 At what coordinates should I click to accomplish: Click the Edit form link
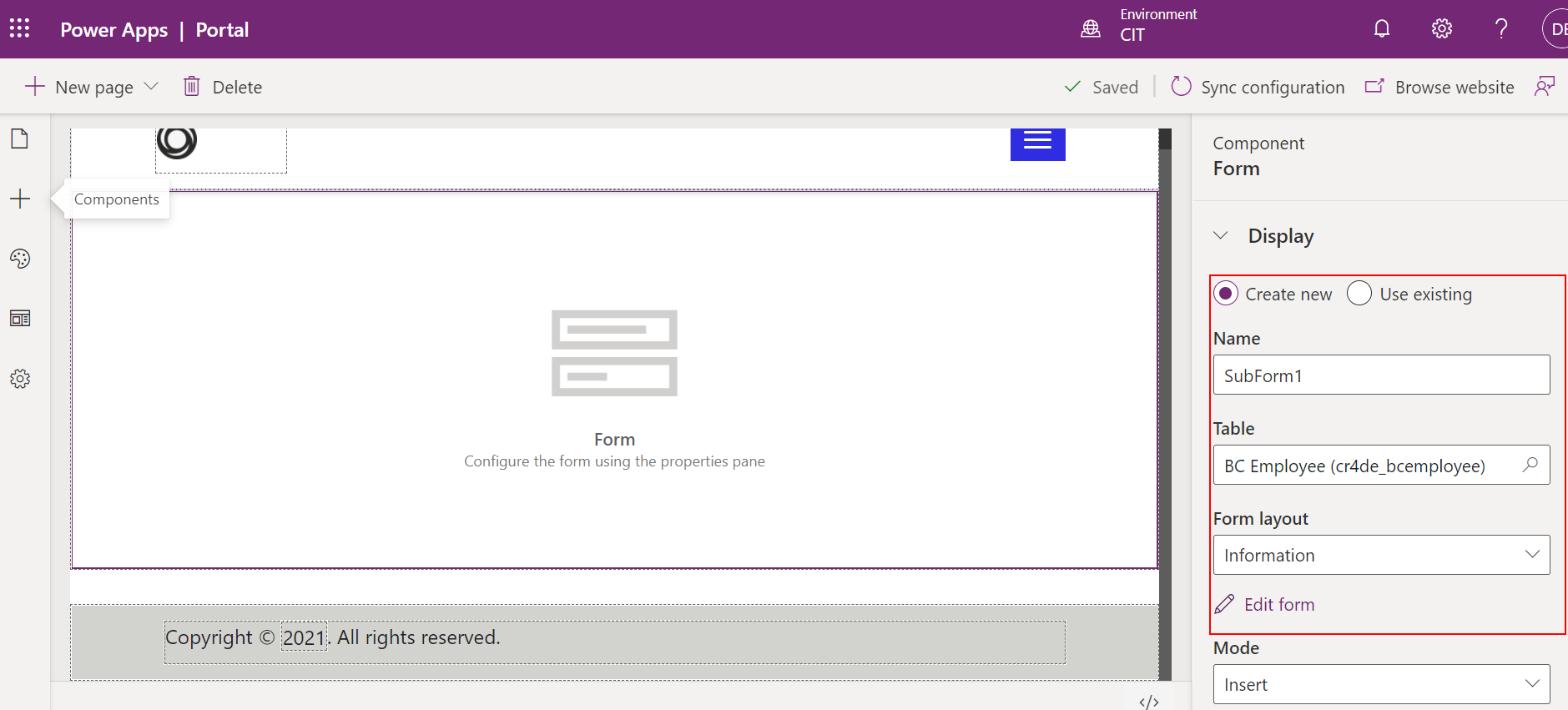click(x=1279, y=604)
